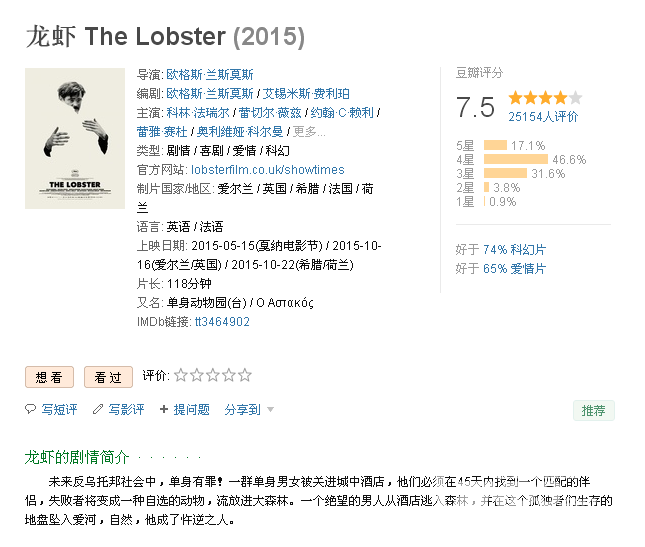Open director link 欧格斯·兰斯莫斯
The image size is (645, 547).
pos(210,74)
